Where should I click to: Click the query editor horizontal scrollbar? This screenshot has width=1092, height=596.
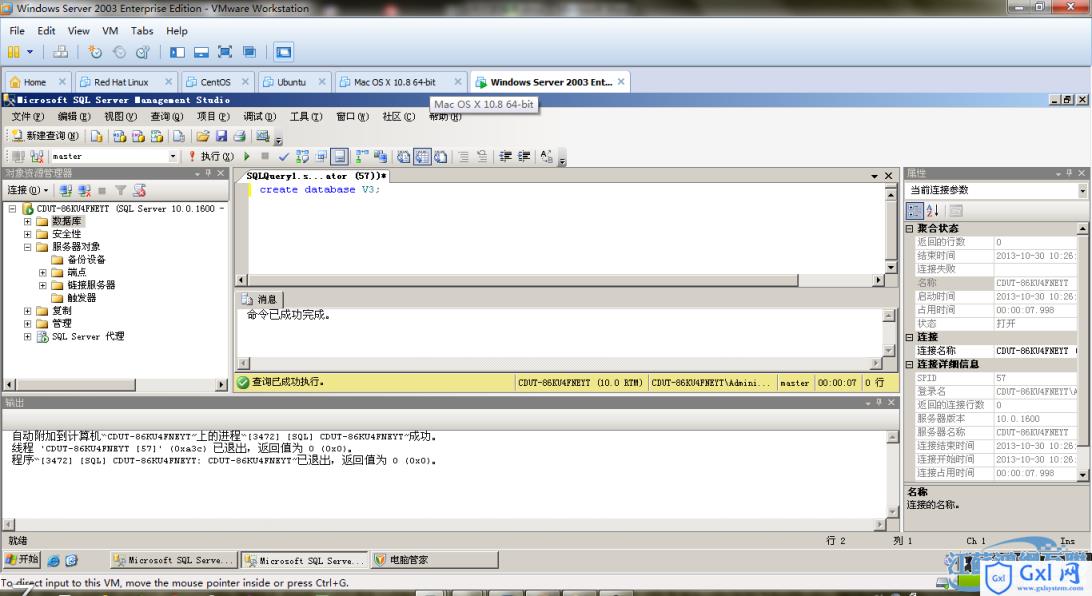tap(522, 280)
